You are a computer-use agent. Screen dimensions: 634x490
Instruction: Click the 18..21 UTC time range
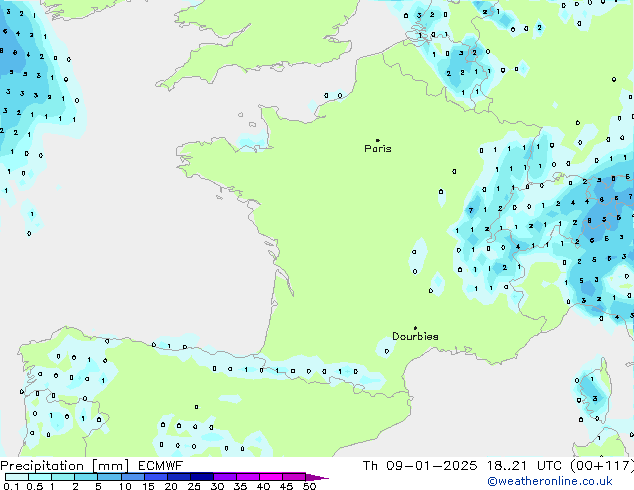point(520,466)
